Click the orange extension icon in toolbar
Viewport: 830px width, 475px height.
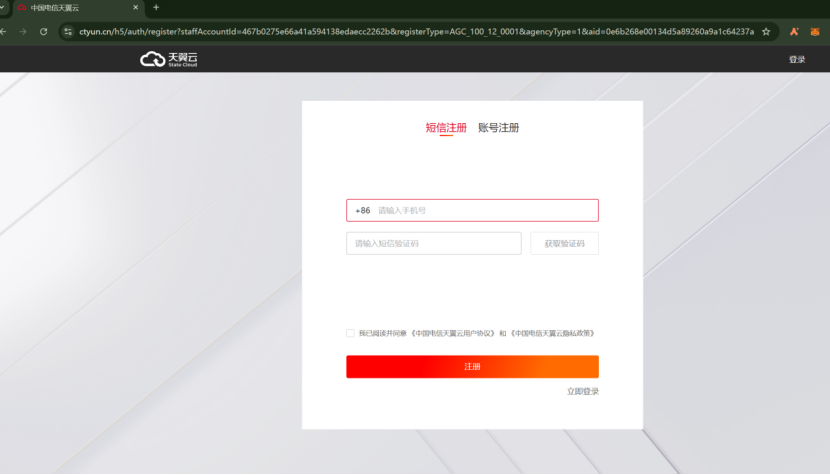tap(794, 32)
